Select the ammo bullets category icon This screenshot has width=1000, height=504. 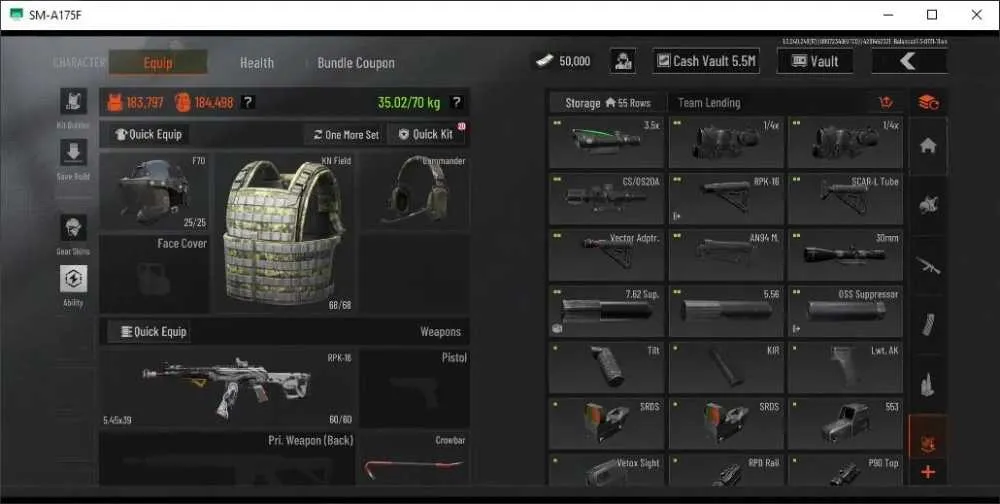click(x=928, y=383)
